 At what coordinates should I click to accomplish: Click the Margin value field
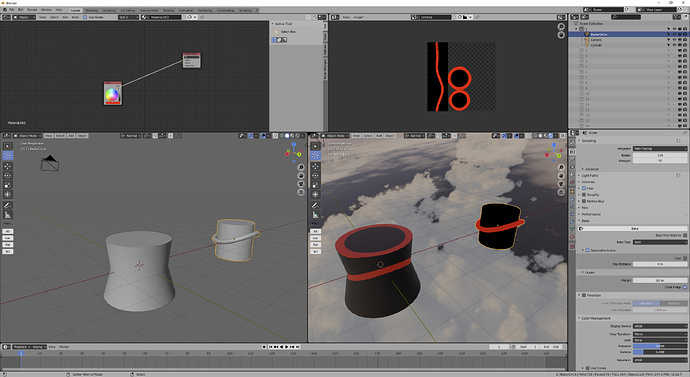click(x=660, y=280)
